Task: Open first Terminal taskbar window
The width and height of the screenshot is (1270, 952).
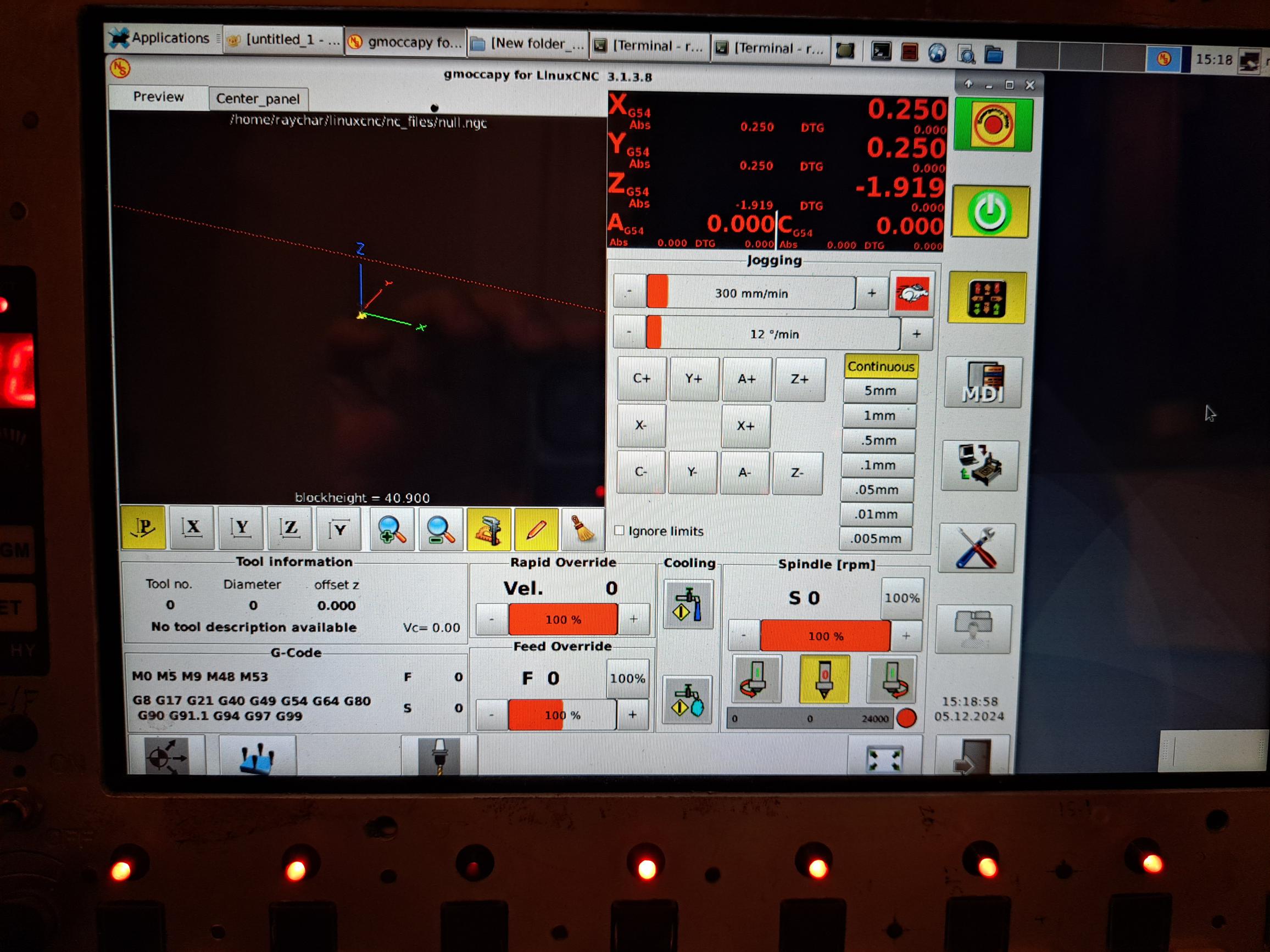Action: [650, 46]
